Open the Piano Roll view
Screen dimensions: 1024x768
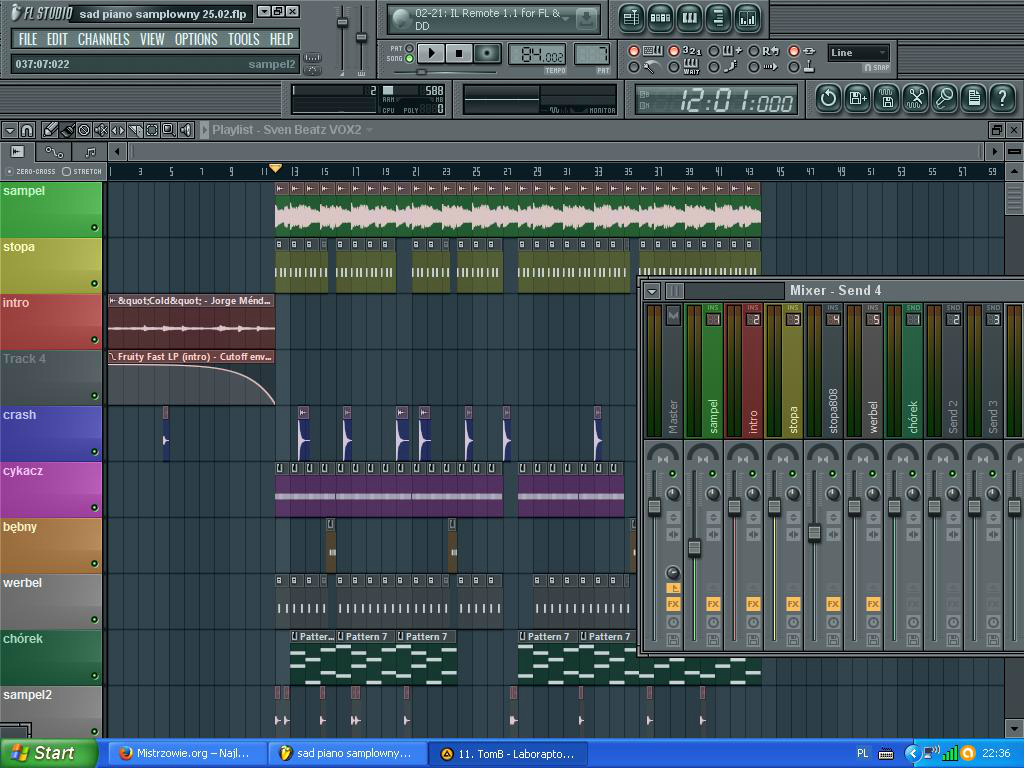[690, 19]
